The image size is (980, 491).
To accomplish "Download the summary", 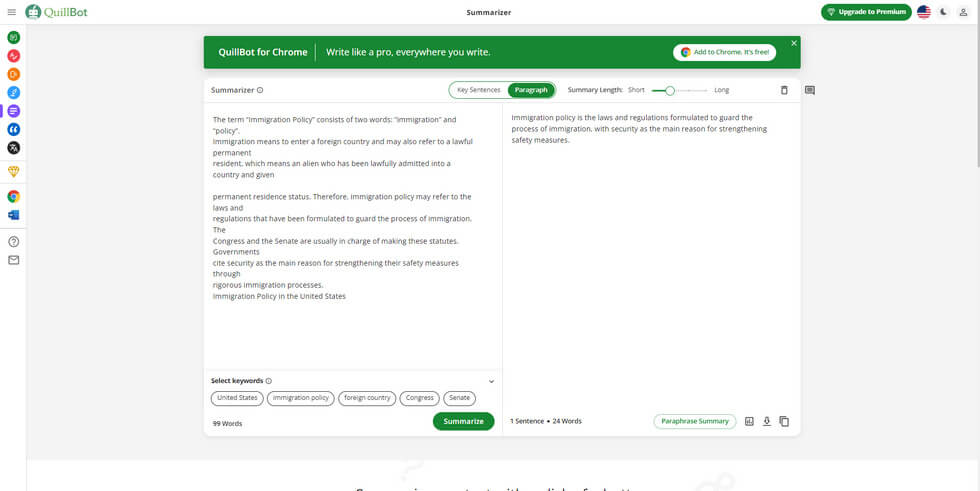I will pyautogui.click(x=767, y=421).
